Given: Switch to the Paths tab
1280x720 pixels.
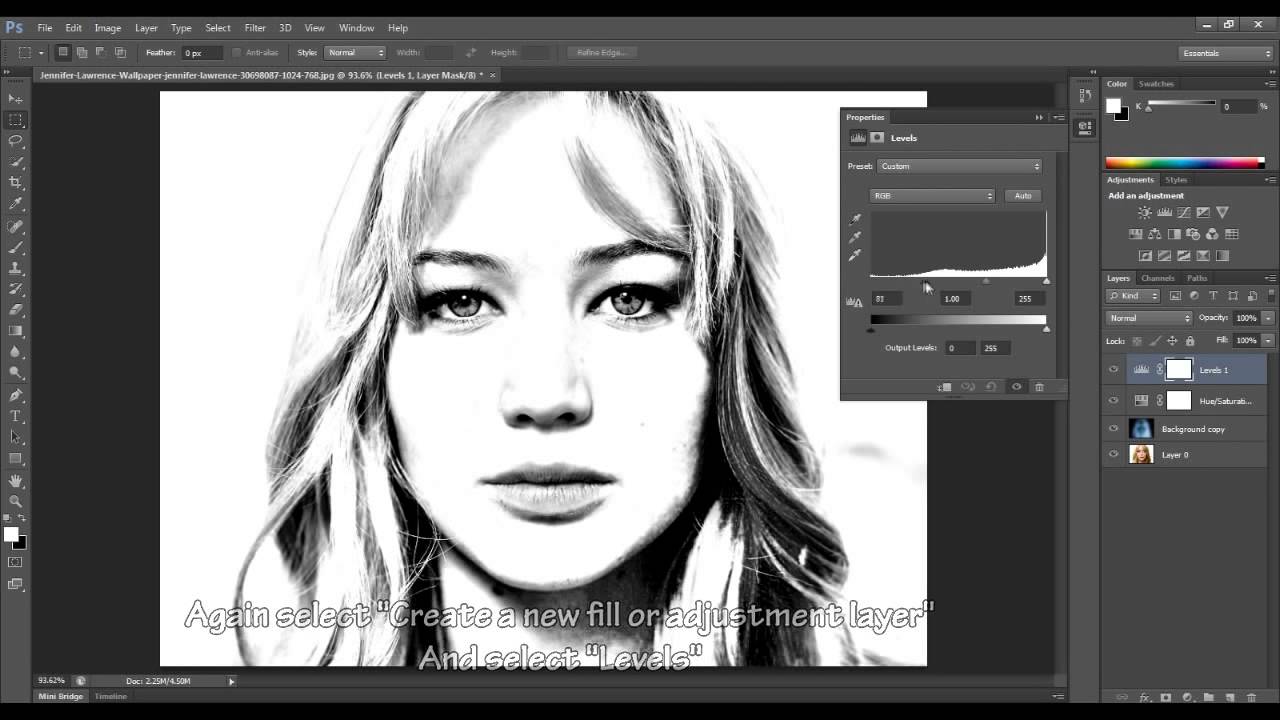Looking at the screenshot, I should 1197,278.
